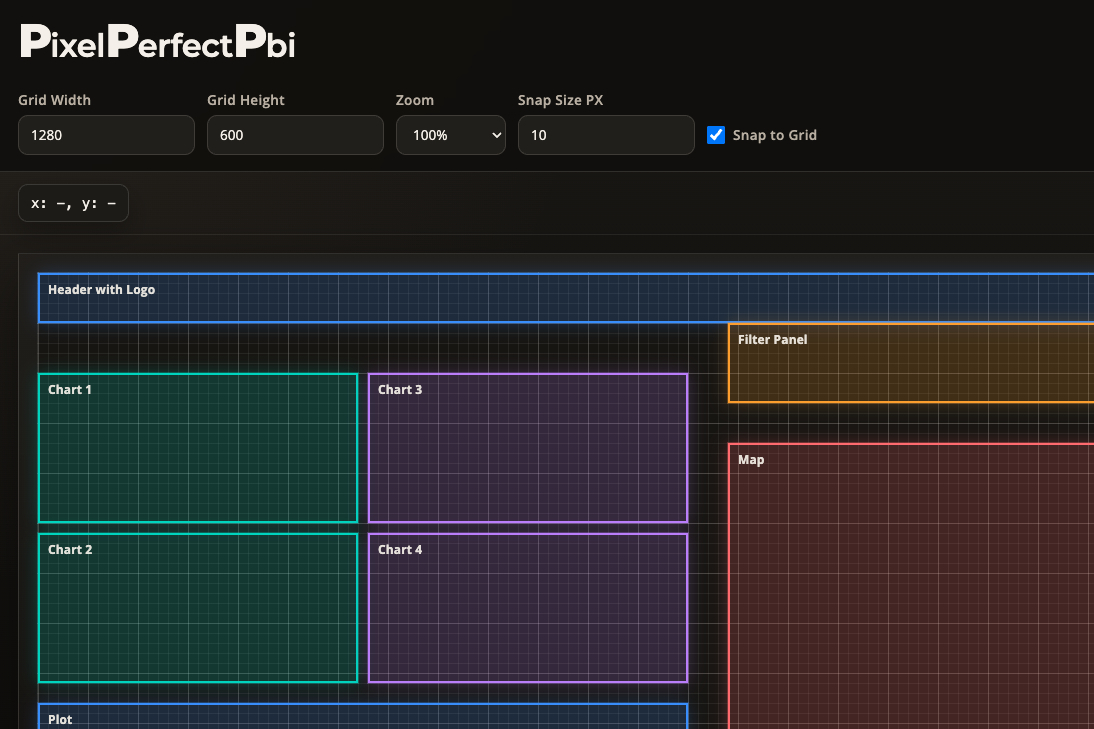This screenshot has width=1094, height=729.
Task: Focus the Snap Size PX input
Action: 606,135
